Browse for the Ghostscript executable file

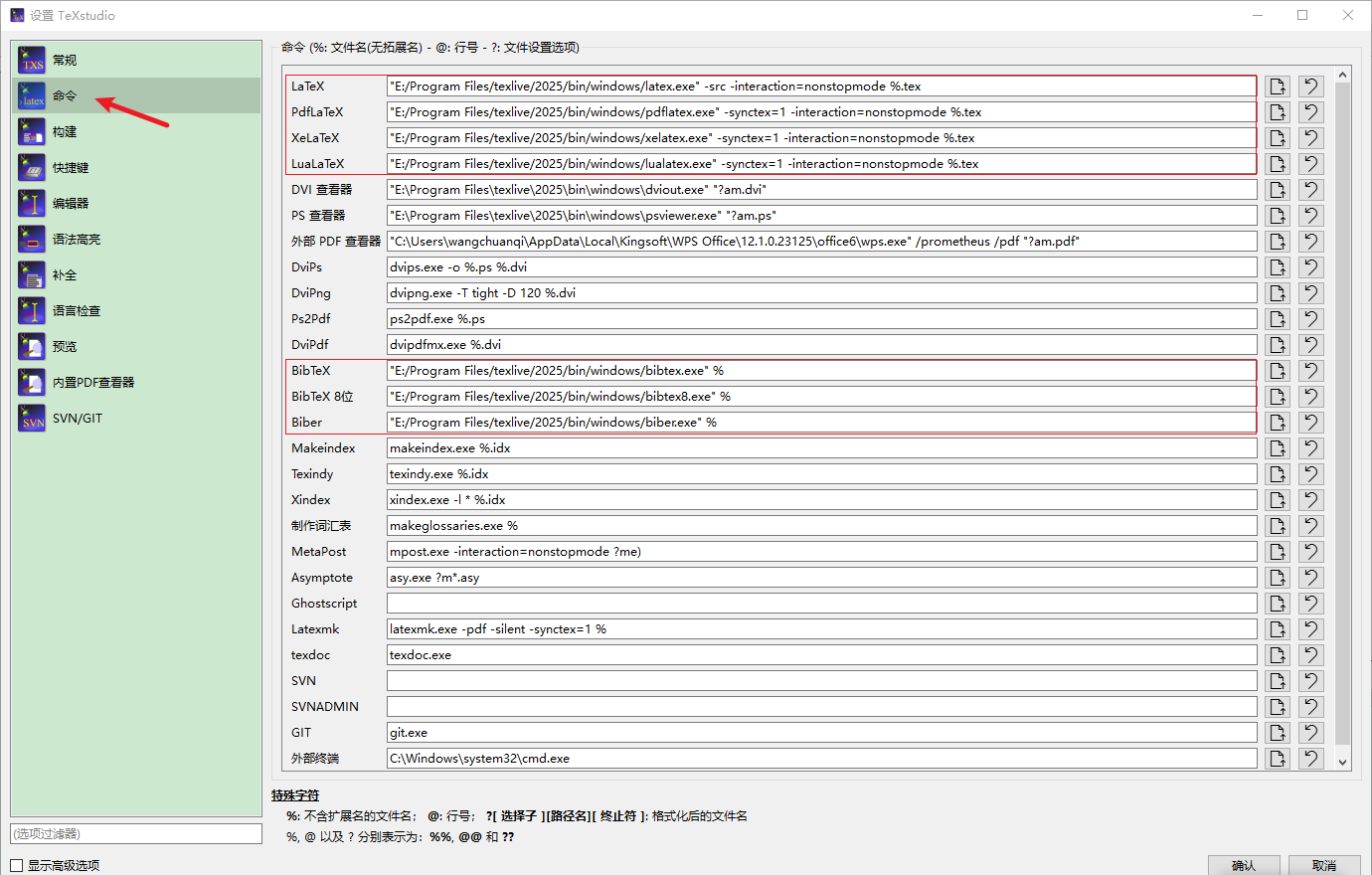[1278, 604]
